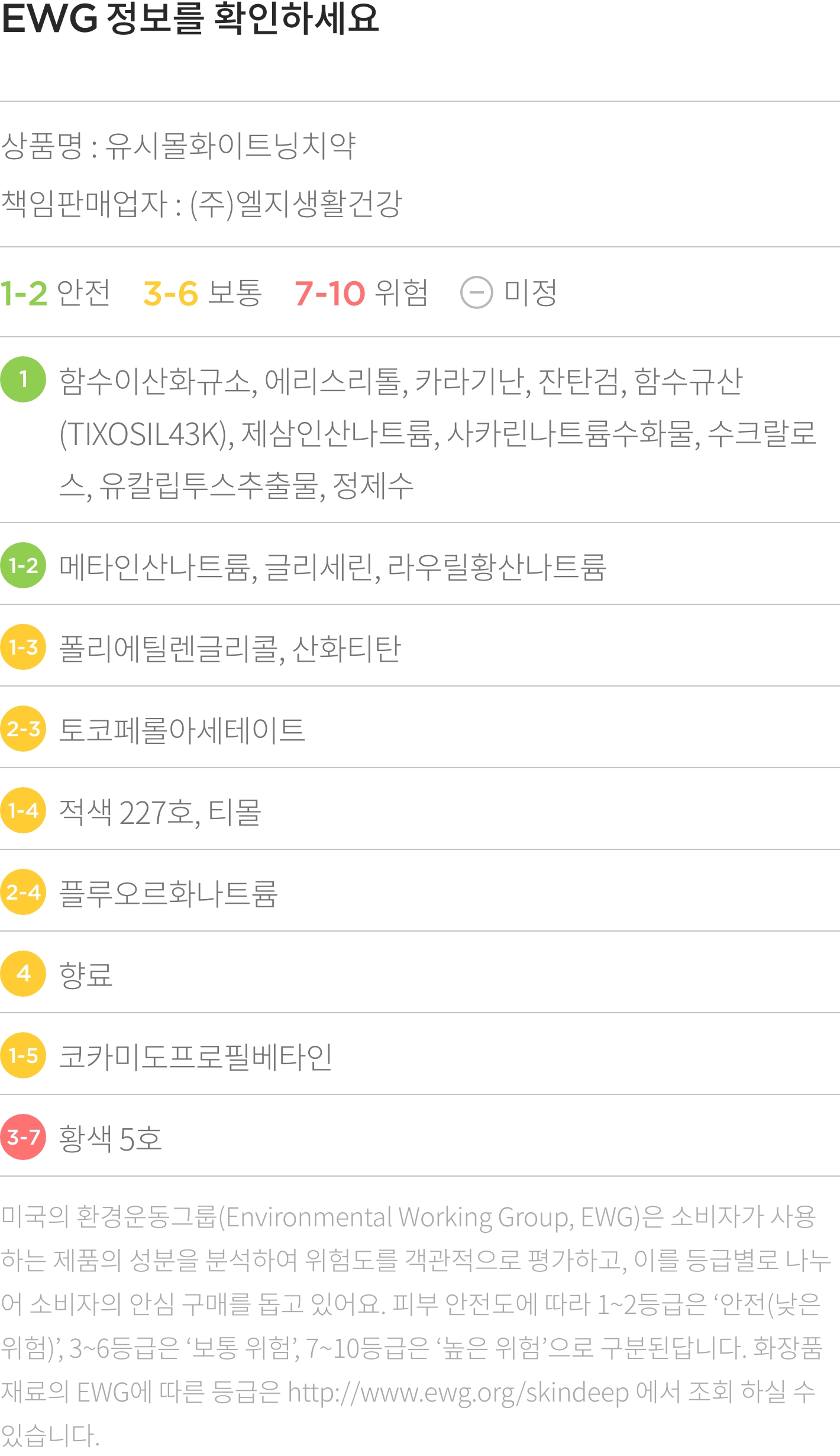Click the red 3-7 grade badge
The image size is (840, 1456).
[23, 1137]
